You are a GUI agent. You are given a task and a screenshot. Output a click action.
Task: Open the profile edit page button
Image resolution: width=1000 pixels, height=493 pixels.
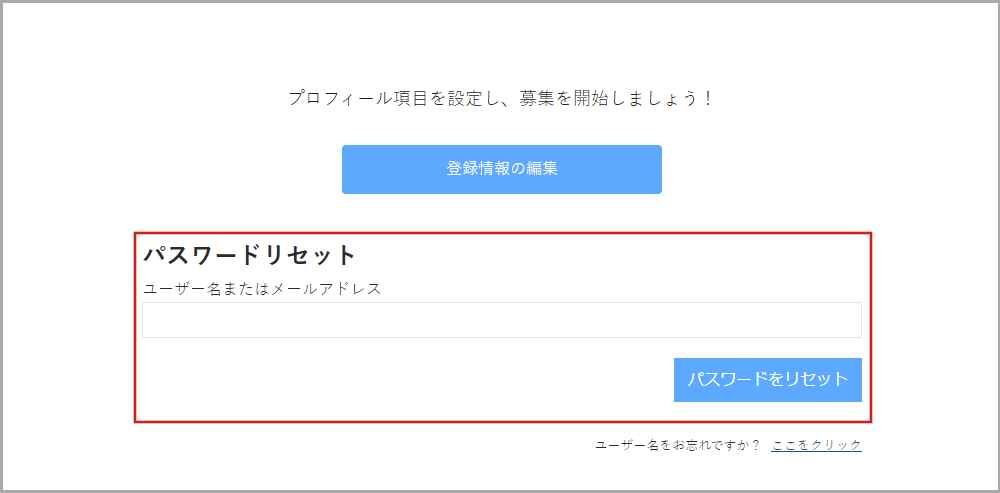coord(501,169)
